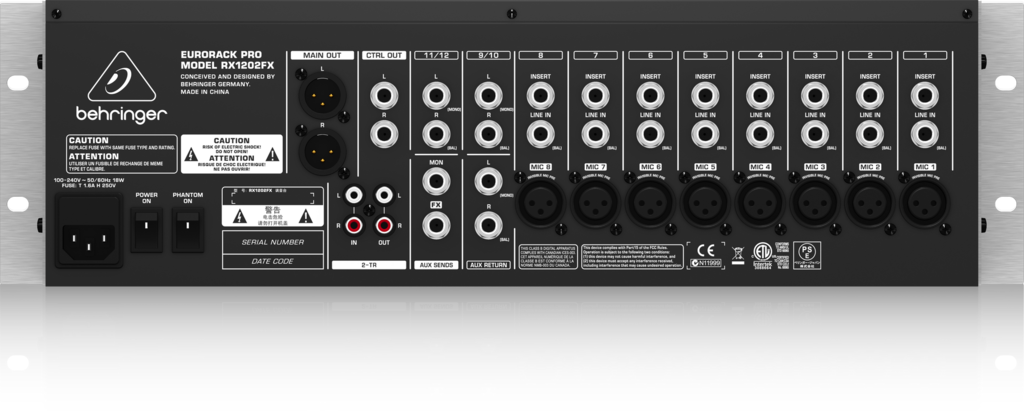
Task: Click the AUX RETURN L mono jack
Action: 488,181
